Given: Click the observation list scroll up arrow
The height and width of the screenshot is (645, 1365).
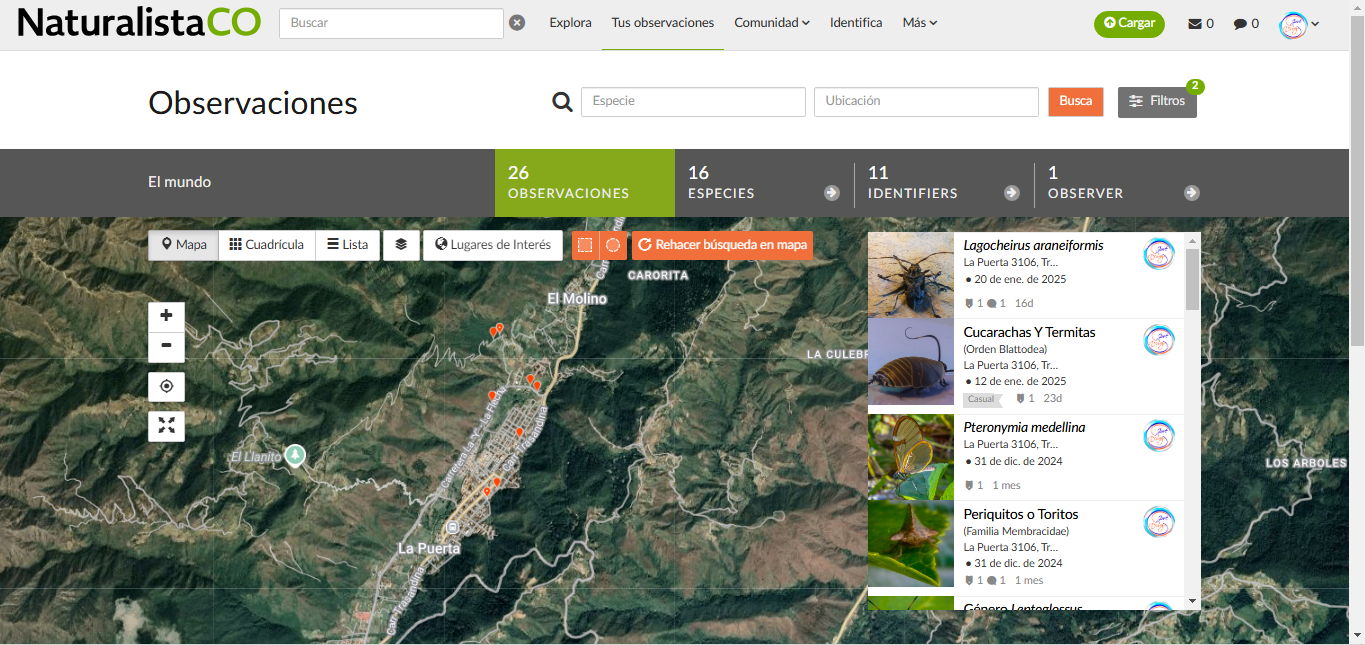Looking at the screenshot, I should [1192, 240].
